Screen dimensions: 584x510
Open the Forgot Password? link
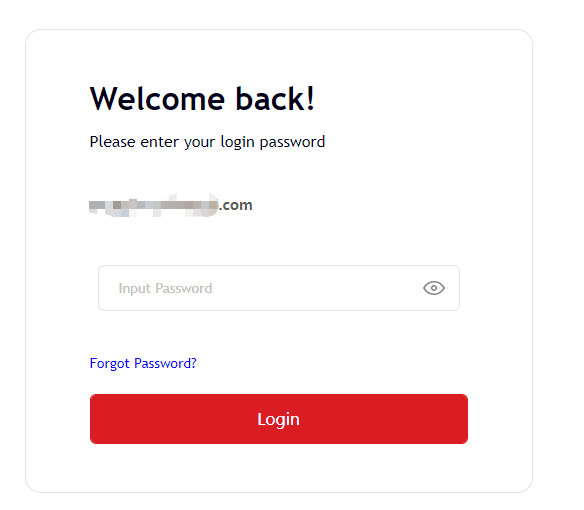(143, 363)
